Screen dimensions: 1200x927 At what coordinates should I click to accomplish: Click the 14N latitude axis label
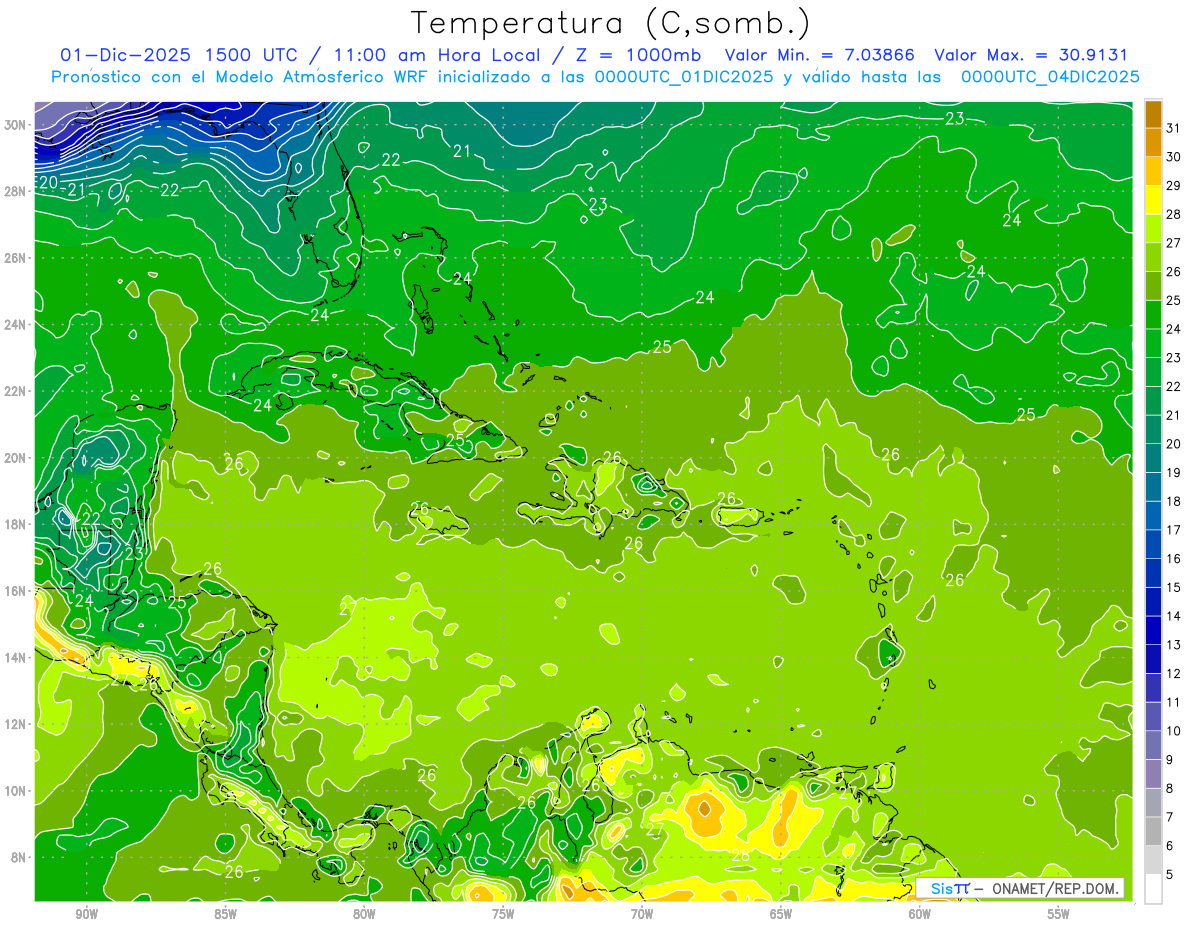point(15,658)
